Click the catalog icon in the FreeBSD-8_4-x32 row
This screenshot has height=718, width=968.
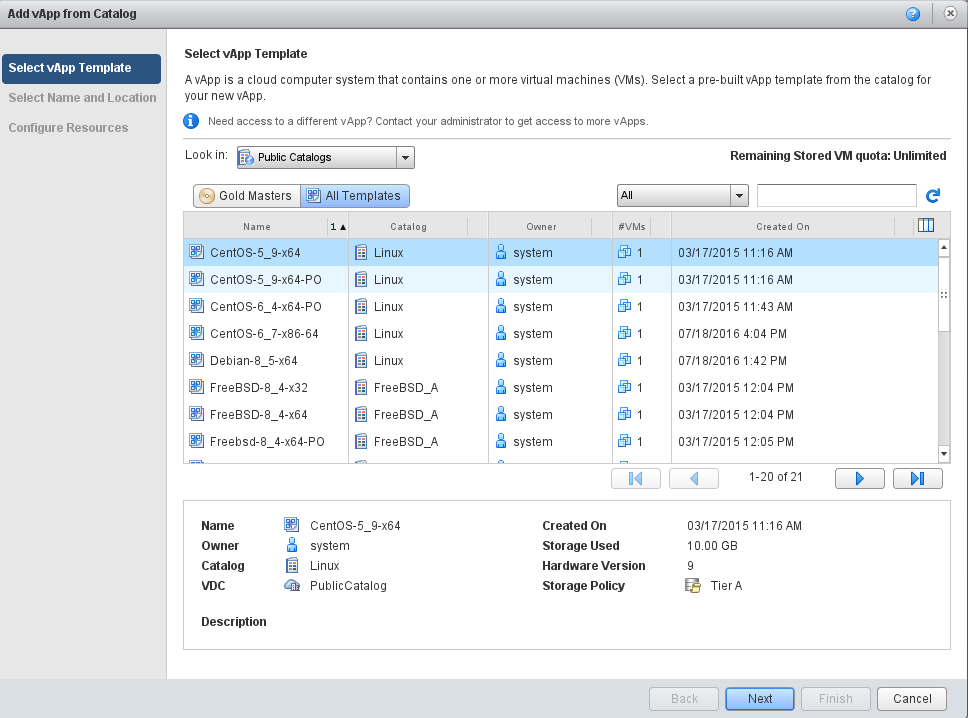[361, 388]
